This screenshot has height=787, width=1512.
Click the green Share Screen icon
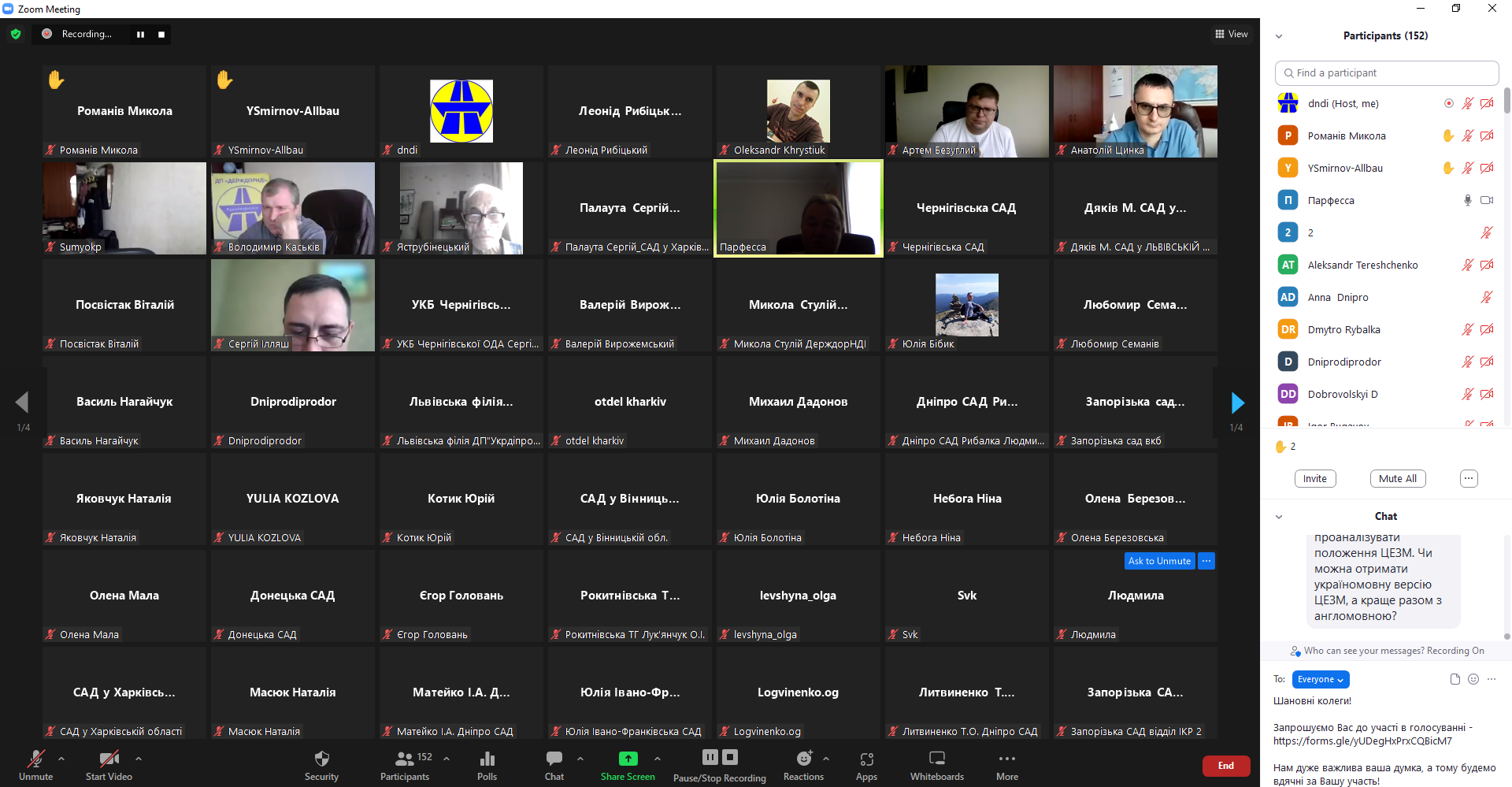(x=628, y=759)
